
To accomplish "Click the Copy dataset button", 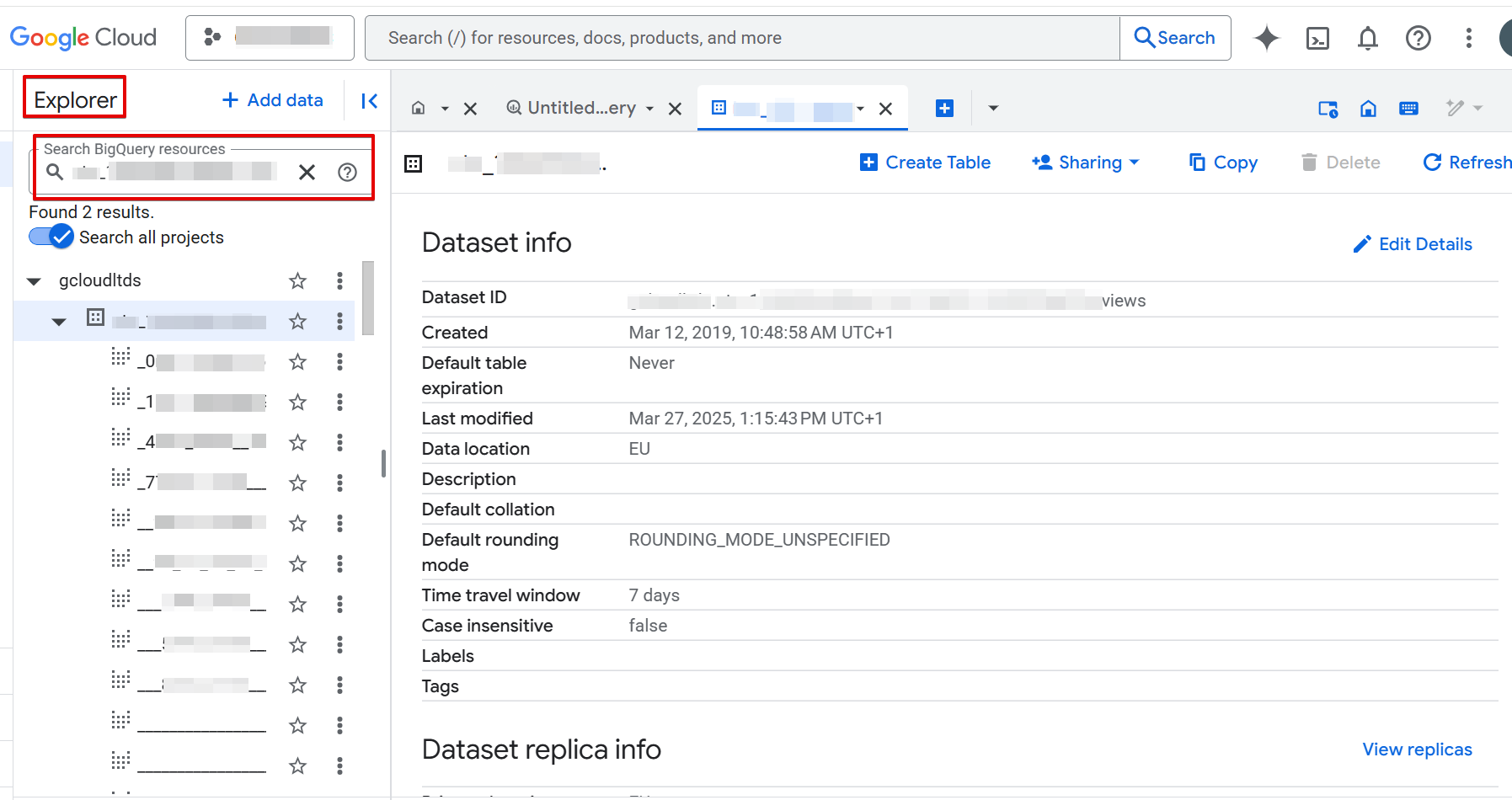I will click(x=1223, y=163).
